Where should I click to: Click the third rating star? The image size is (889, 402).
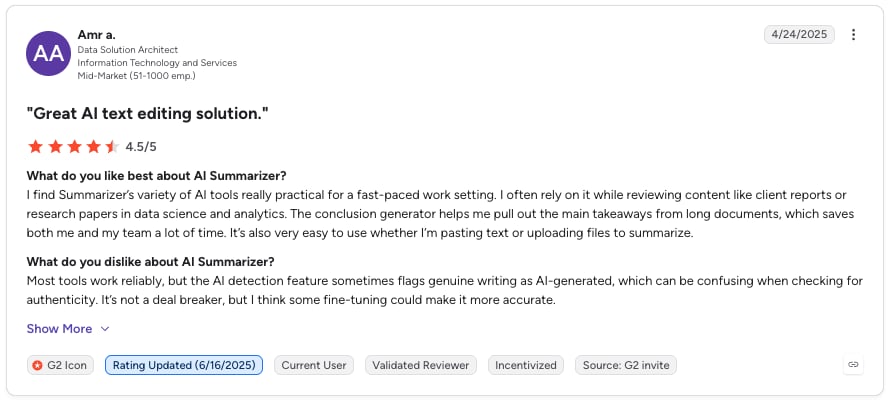point(74,147)
